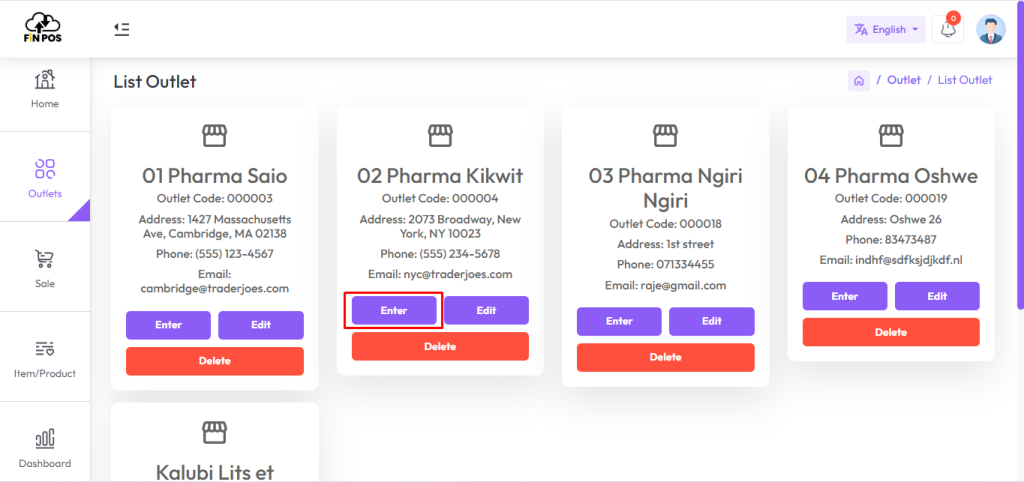
Task: Delete the 04 Pharma Oshwe outlet
Action: click(891, 332)
